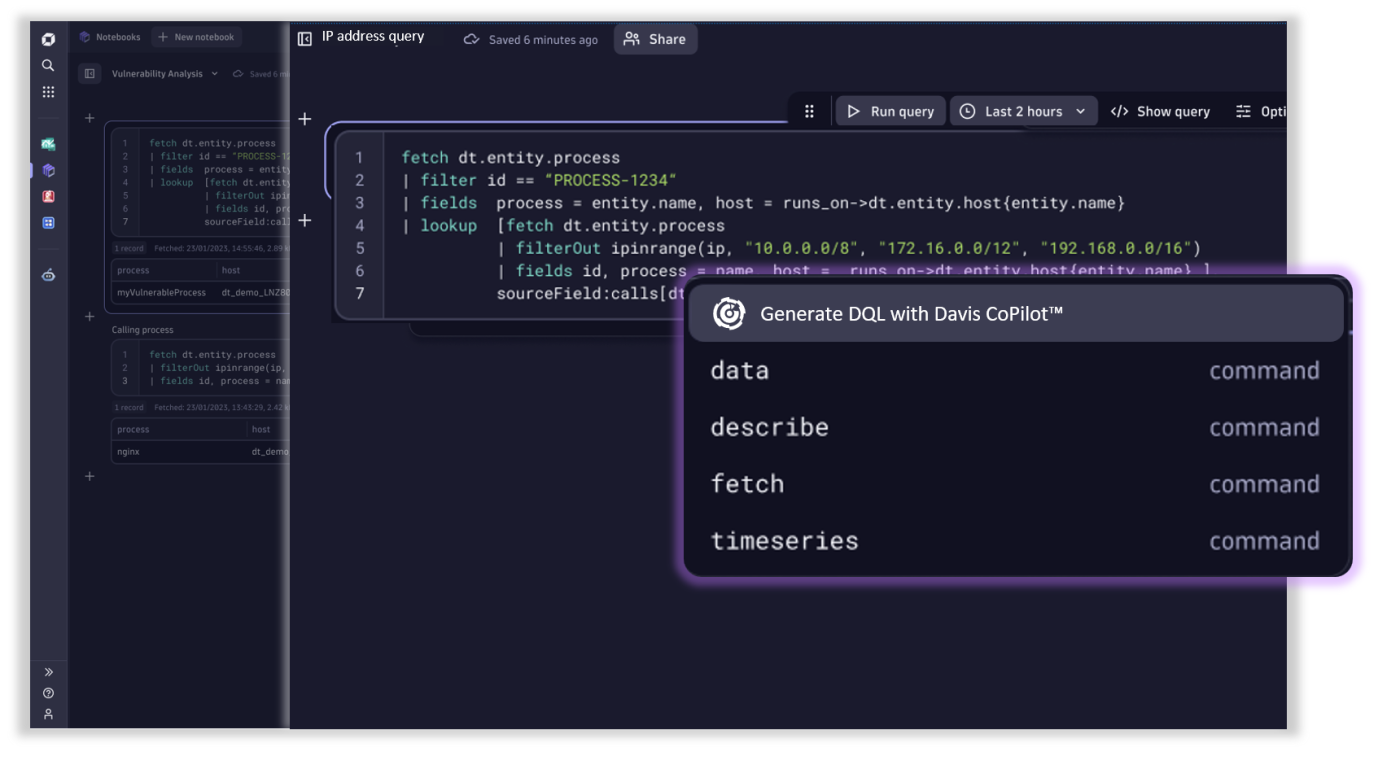Viewport: 1400px width, 765px height.
Task: Open the Davis CoPilot robot icon
Action: tap(47, 274)
